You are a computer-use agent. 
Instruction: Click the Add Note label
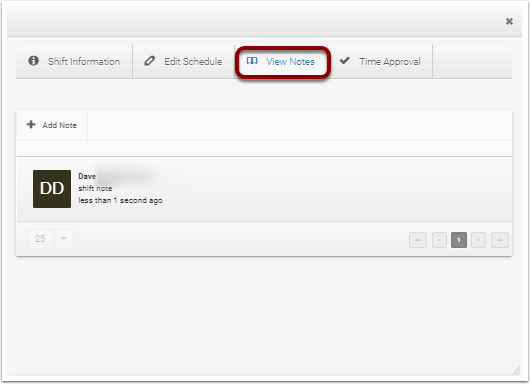pos(59,125)
